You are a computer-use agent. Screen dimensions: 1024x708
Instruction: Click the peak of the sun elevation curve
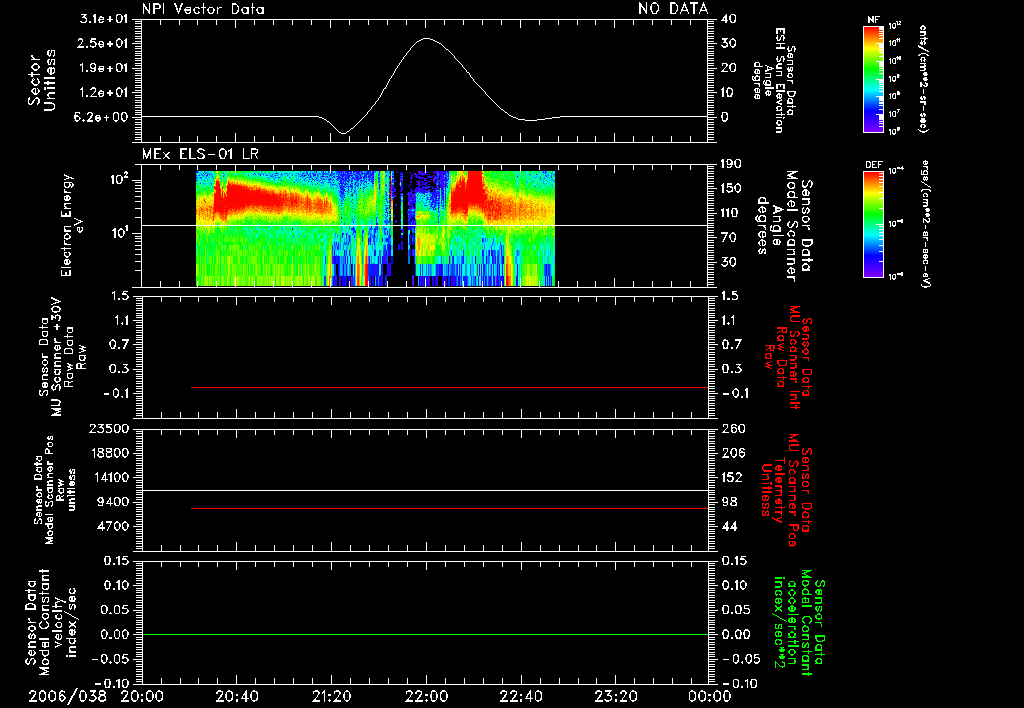point(426,39)
